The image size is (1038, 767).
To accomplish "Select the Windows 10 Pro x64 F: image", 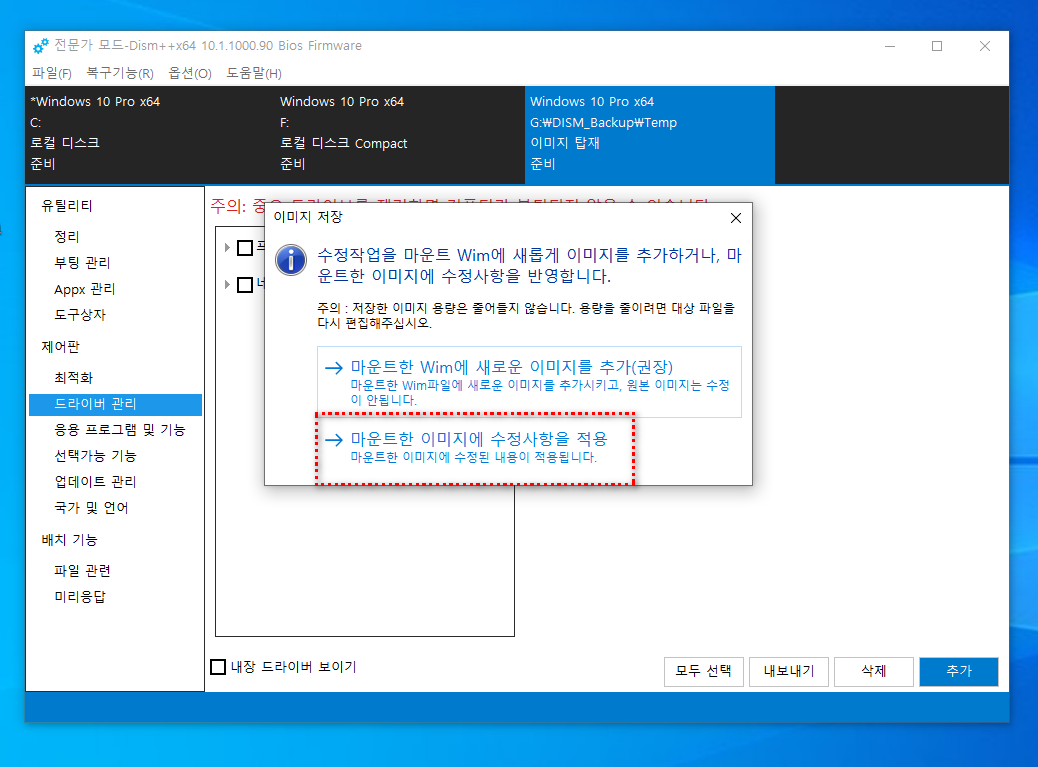I will tap(400, 134).
